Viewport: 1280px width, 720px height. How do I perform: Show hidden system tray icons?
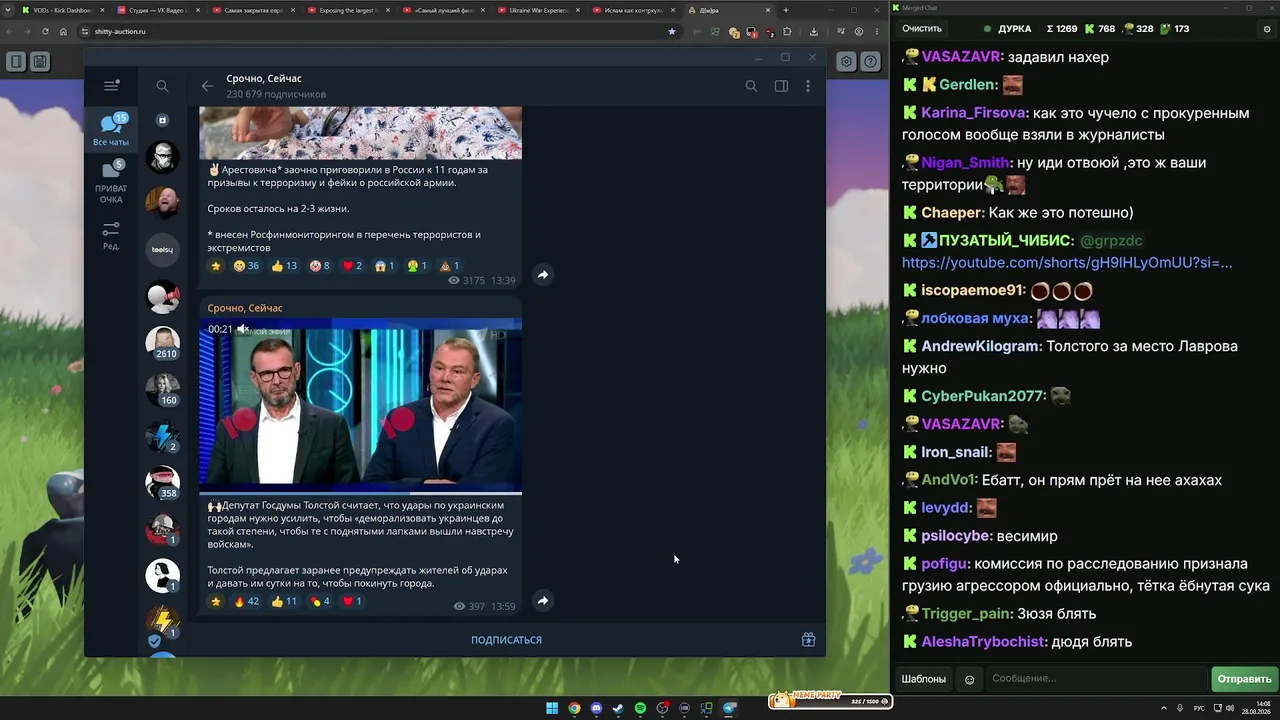click(x=1164, y=708)
